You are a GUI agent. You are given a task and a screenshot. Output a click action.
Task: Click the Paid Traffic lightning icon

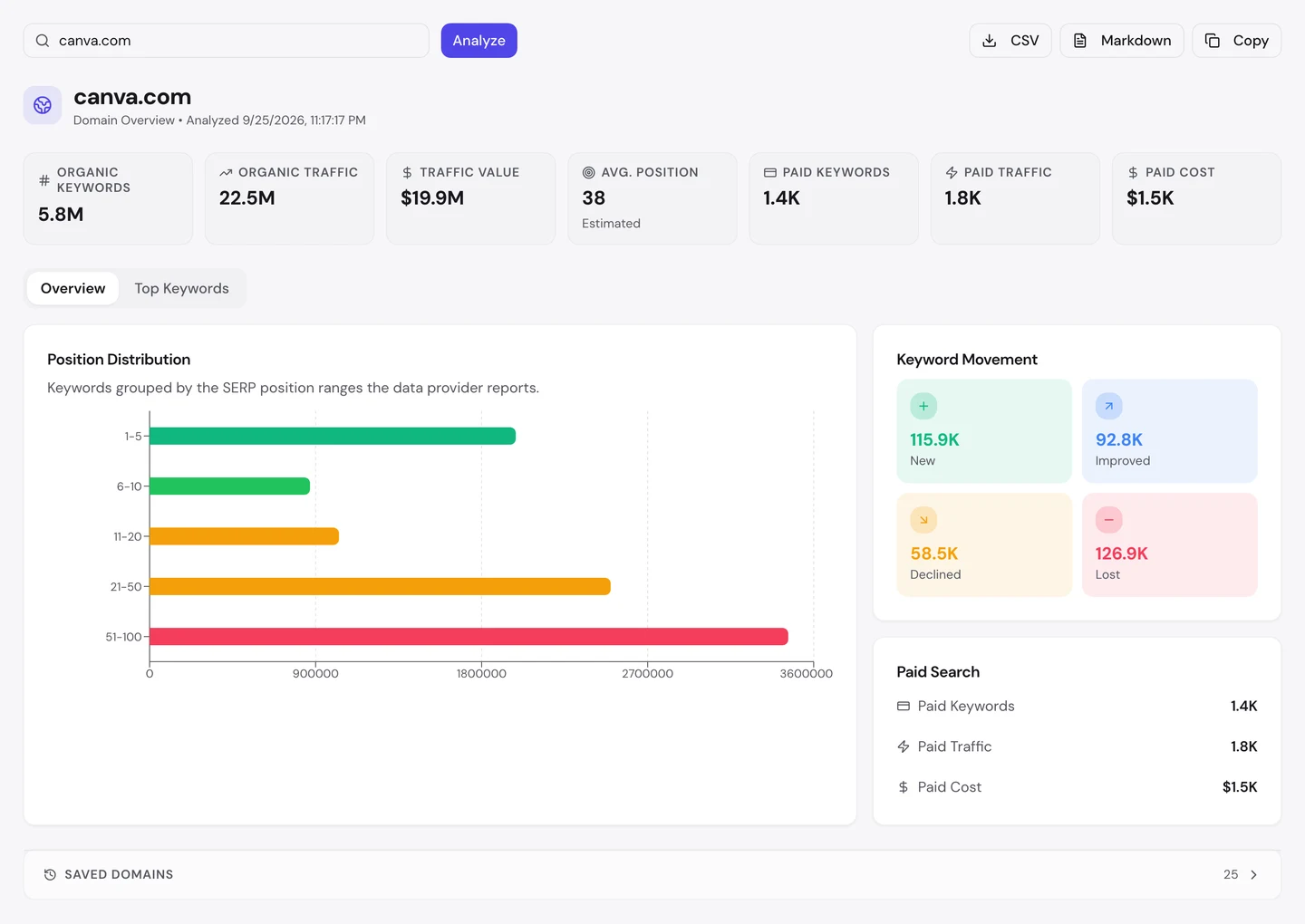click(x=952, y=172)
